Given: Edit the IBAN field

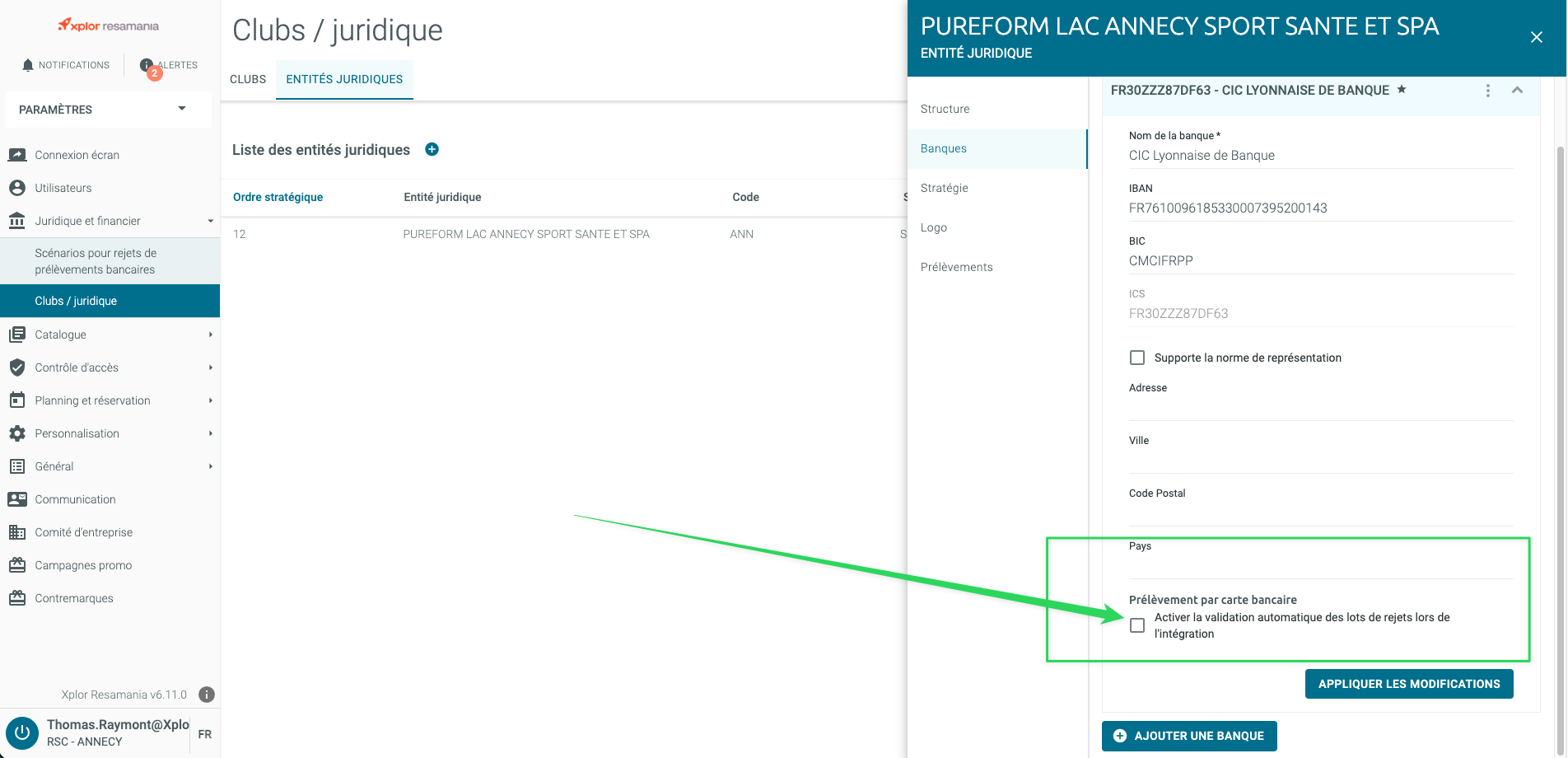Looking at the screenshot, I should click(x=1321, y=208).
